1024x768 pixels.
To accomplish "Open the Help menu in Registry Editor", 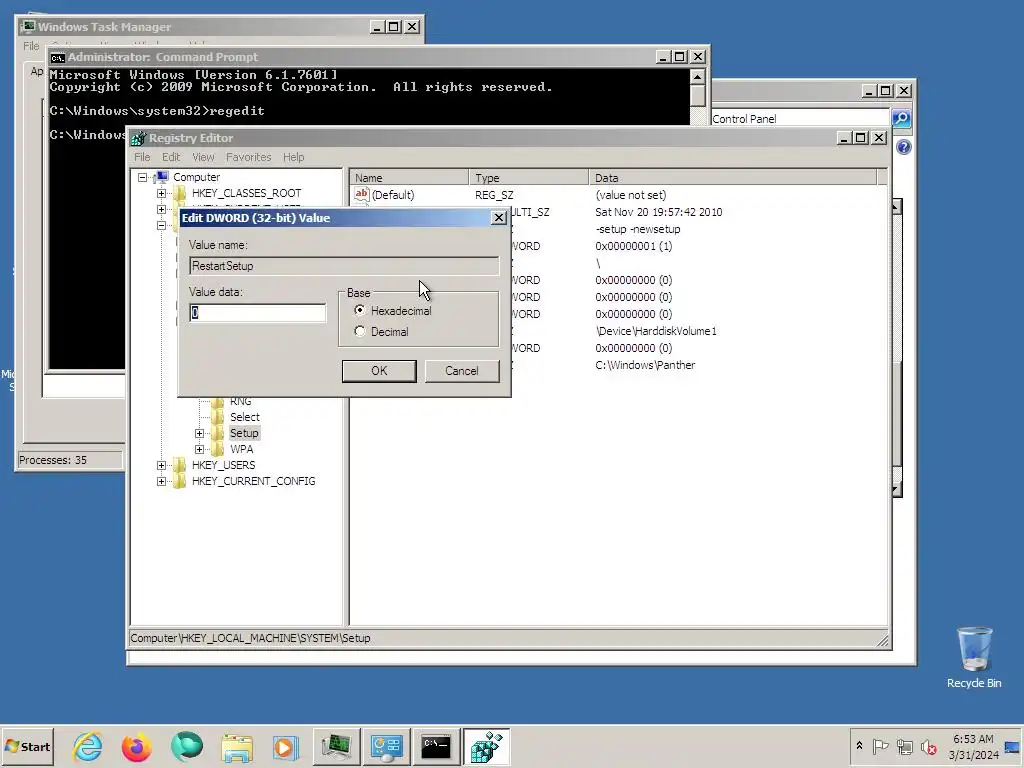I will pos(293,157).
